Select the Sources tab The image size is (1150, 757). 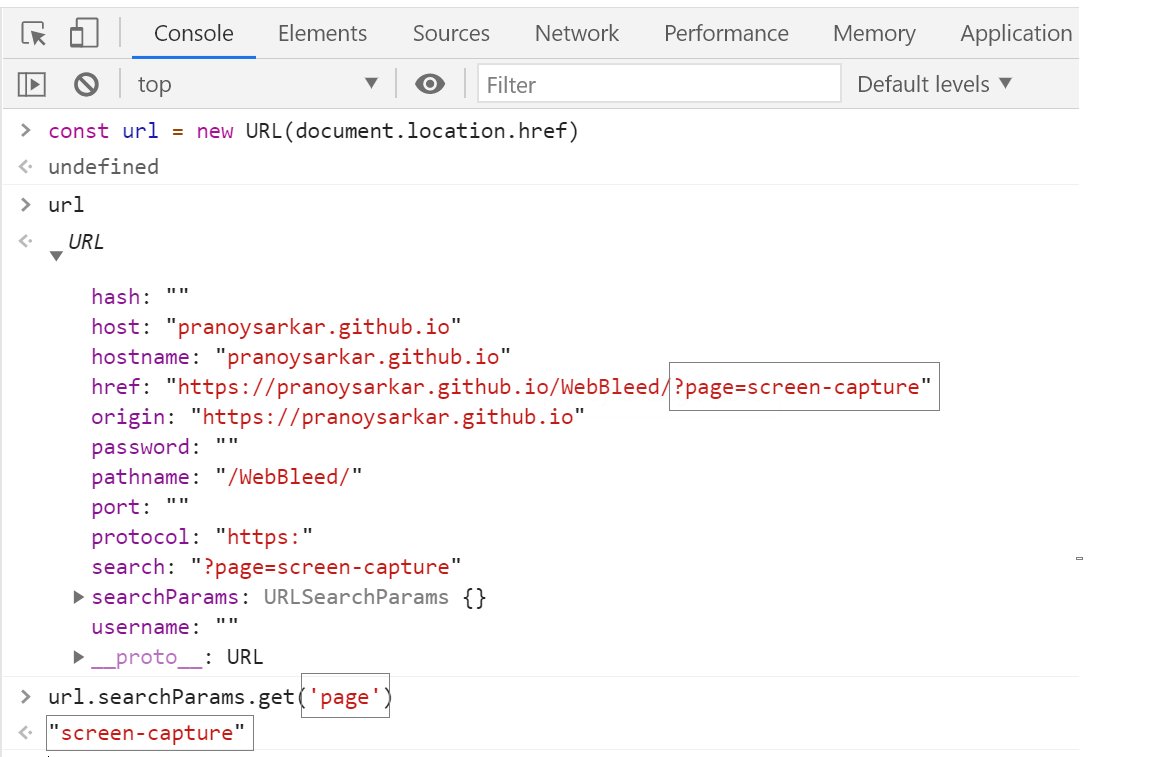point(450,33)
